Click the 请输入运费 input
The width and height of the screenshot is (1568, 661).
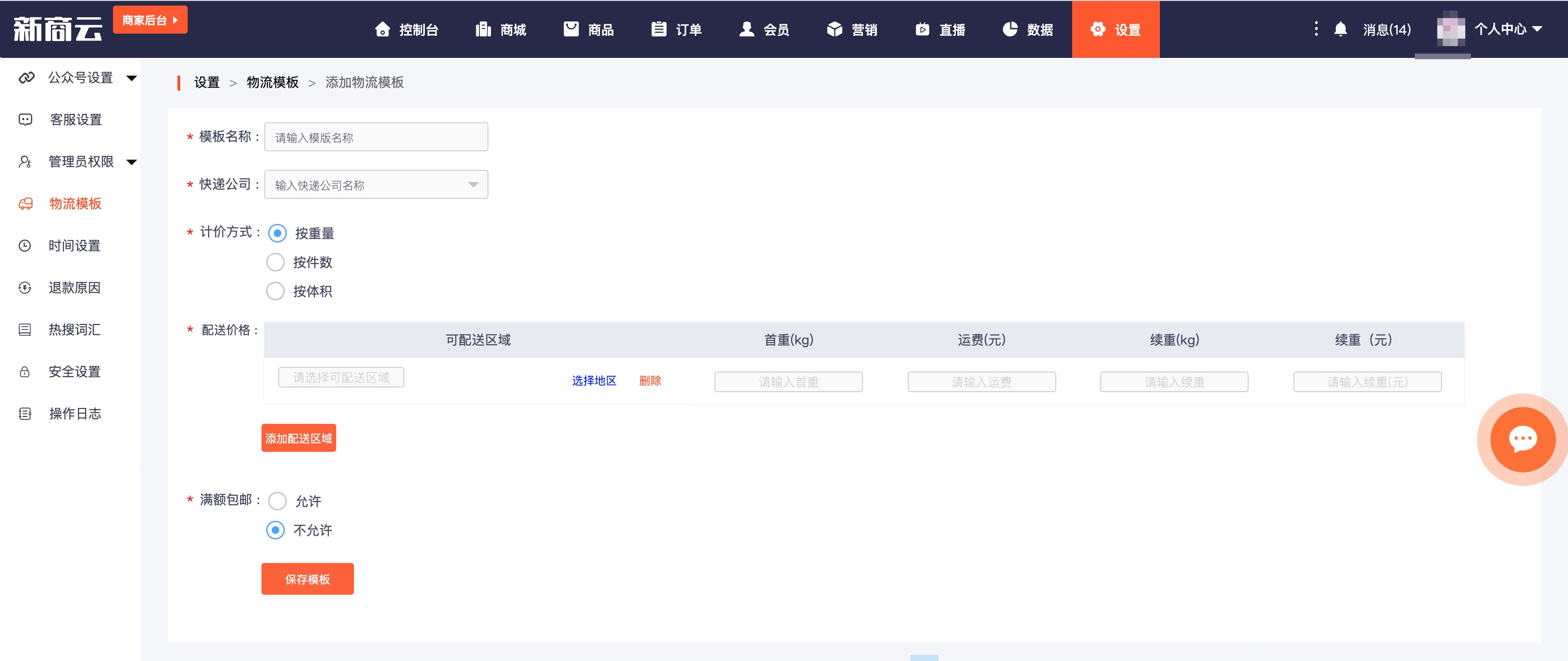click(x=981, y=382)
